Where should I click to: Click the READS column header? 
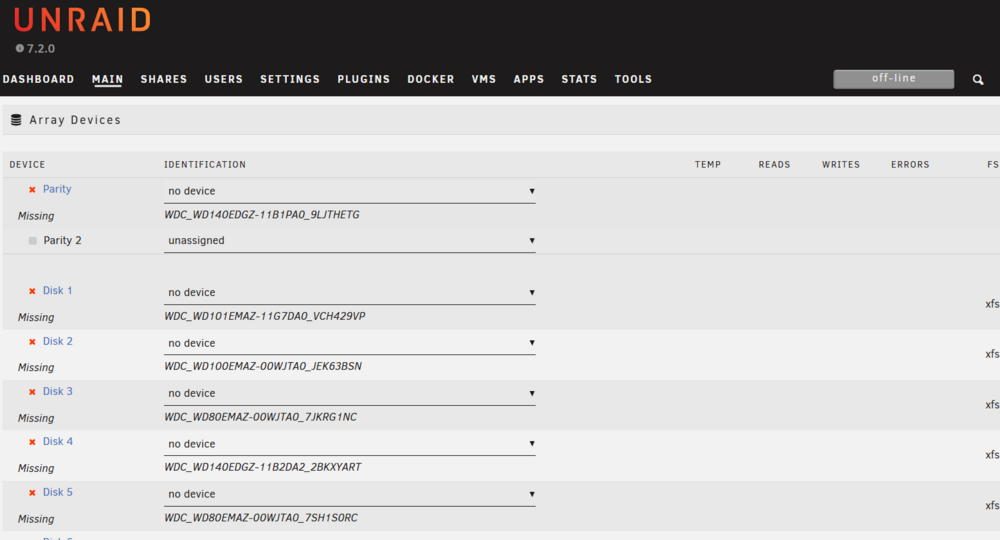[x=774, y=164]
